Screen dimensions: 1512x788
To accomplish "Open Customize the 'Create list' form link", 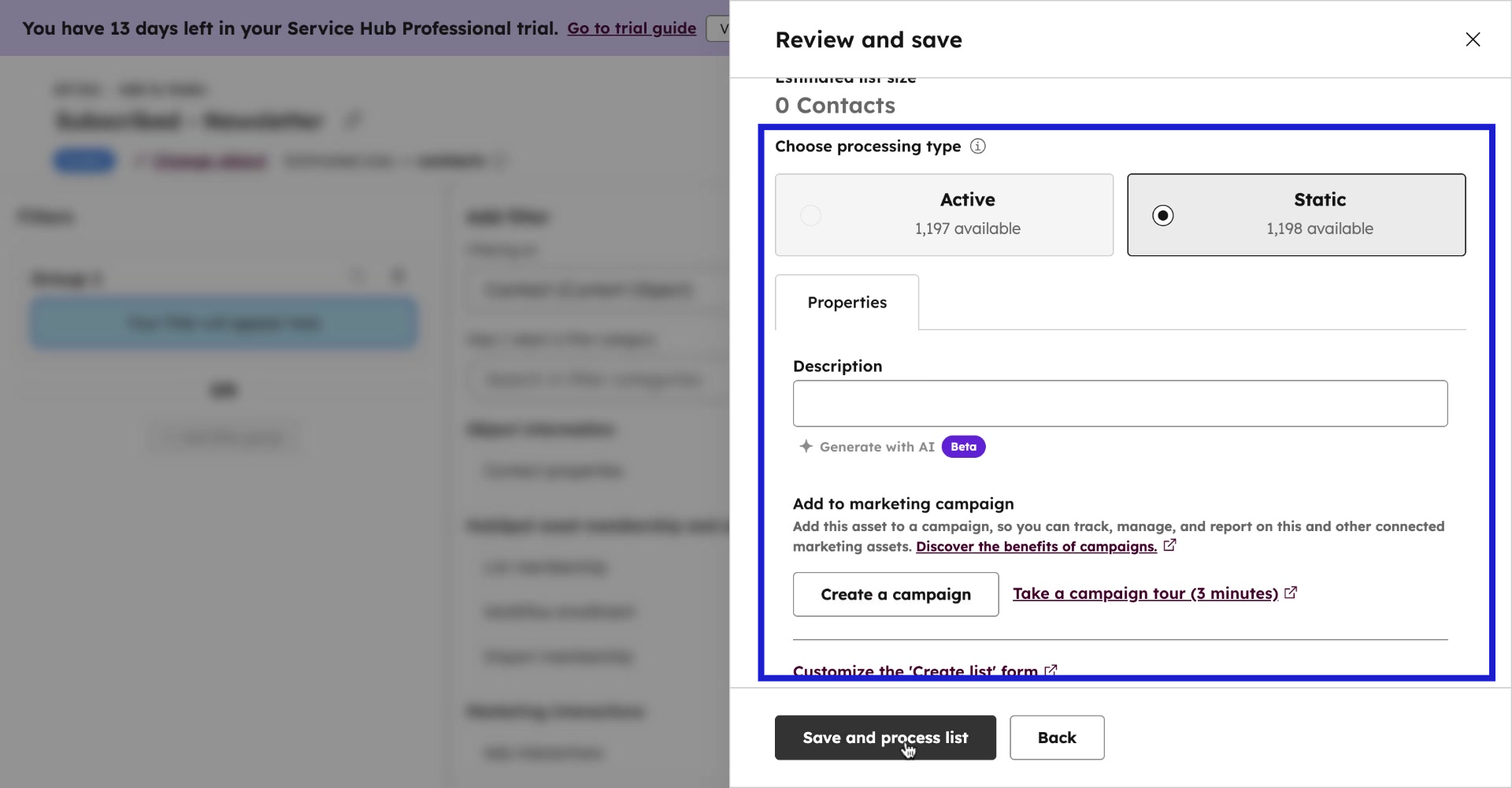I will [x=914, y=671].
